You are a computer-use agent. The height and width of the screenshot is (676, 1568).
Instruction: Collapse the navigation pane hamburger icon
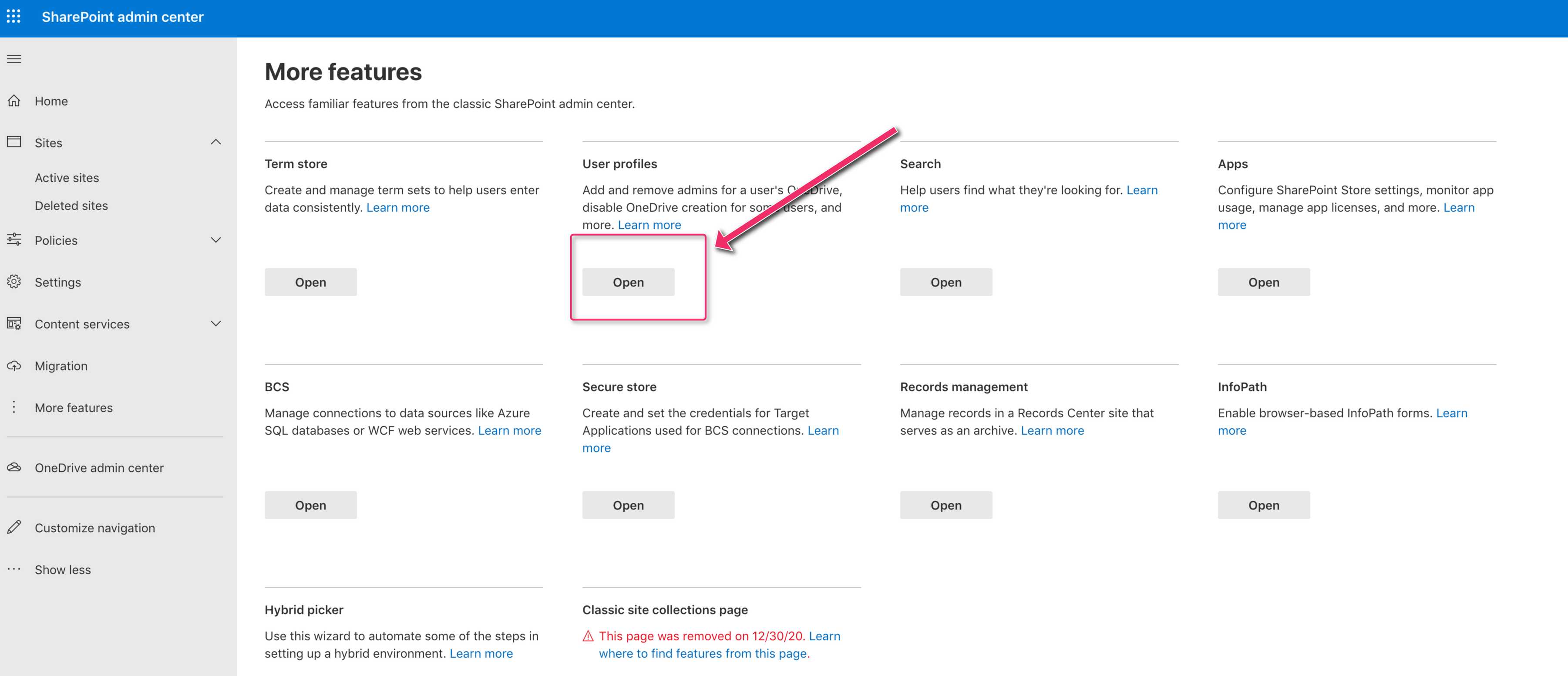(14, 58)
